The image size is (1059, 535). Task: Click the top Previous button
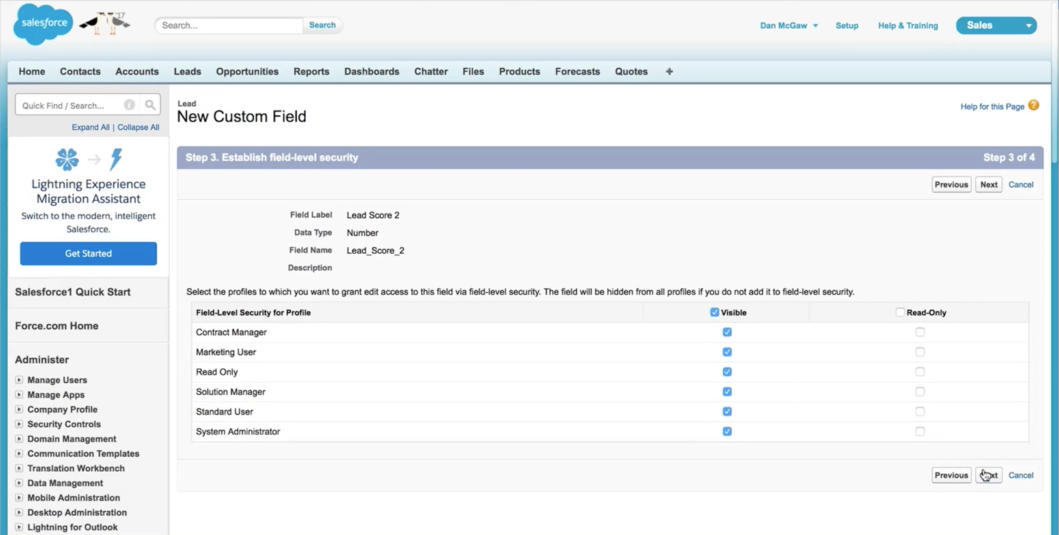[951, 184]
